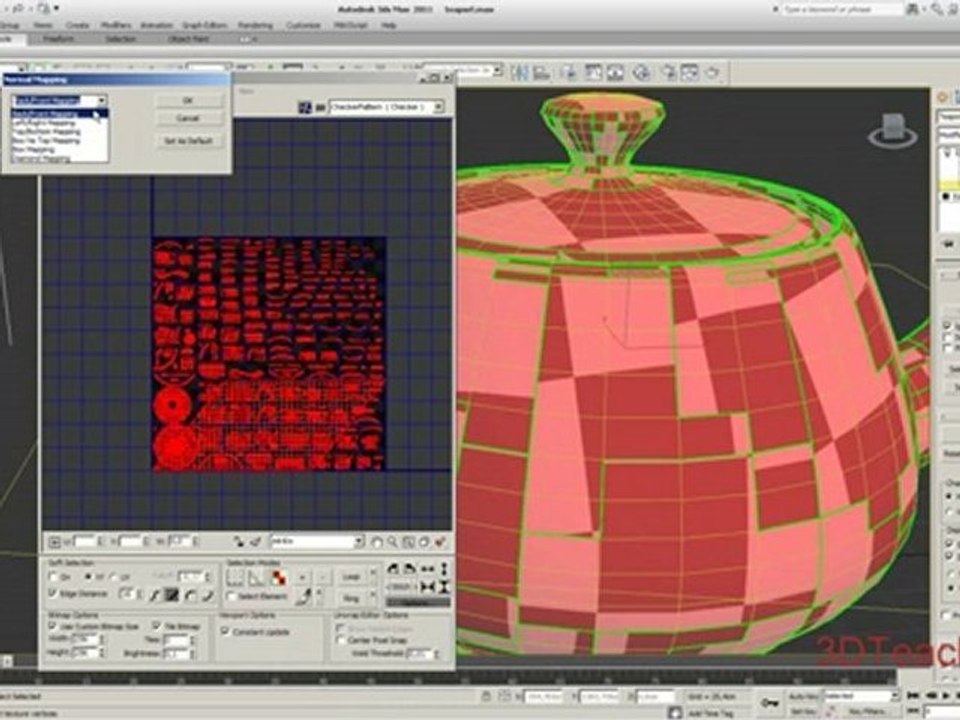Switch to the Freeform ribbon tab
The height and width of the screenshot is (720, 960).
pyautogui.click(x=58, y=39)
